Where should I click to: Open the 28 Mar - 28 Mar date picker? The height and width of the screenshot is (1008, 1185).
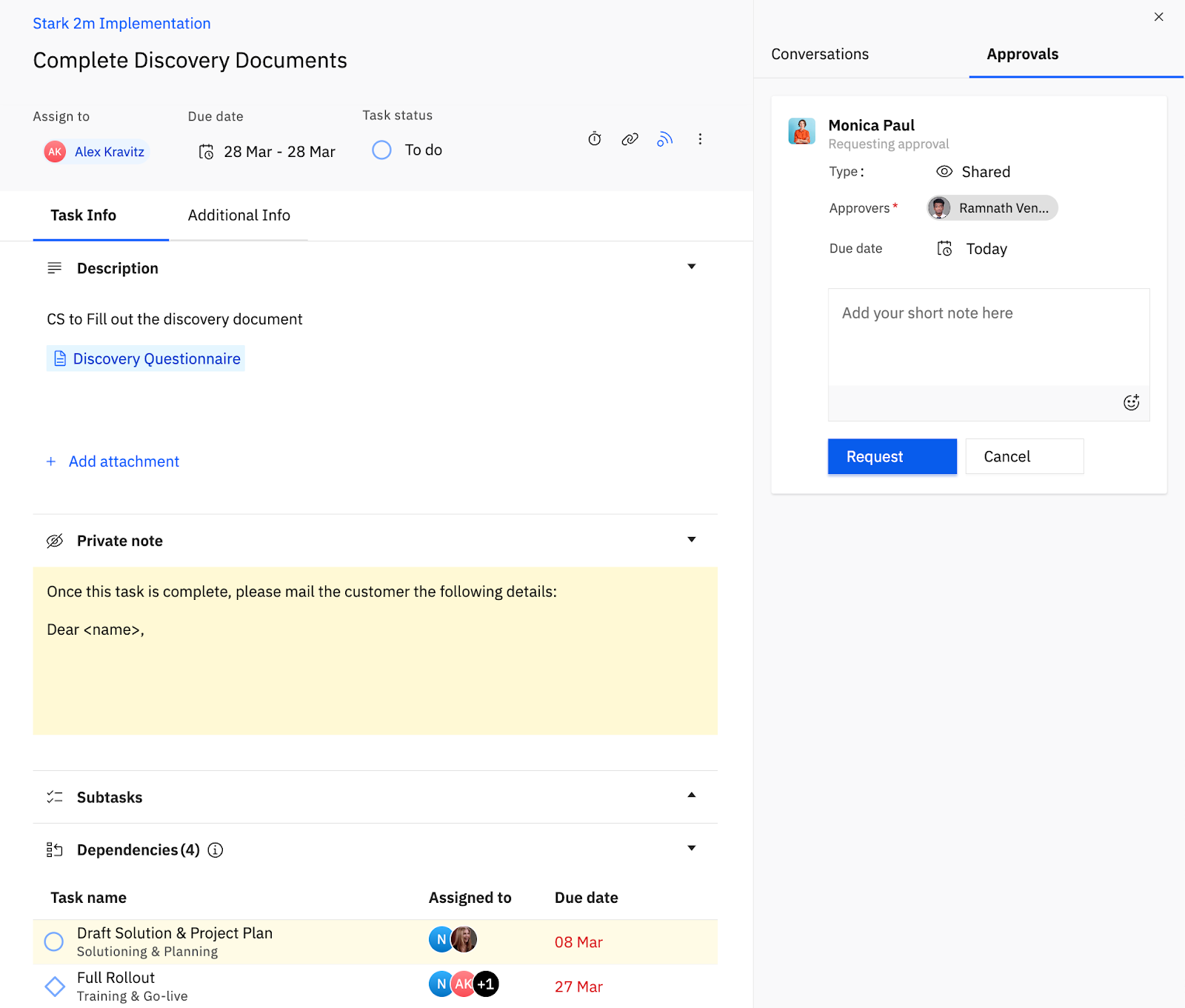[267, 152]
